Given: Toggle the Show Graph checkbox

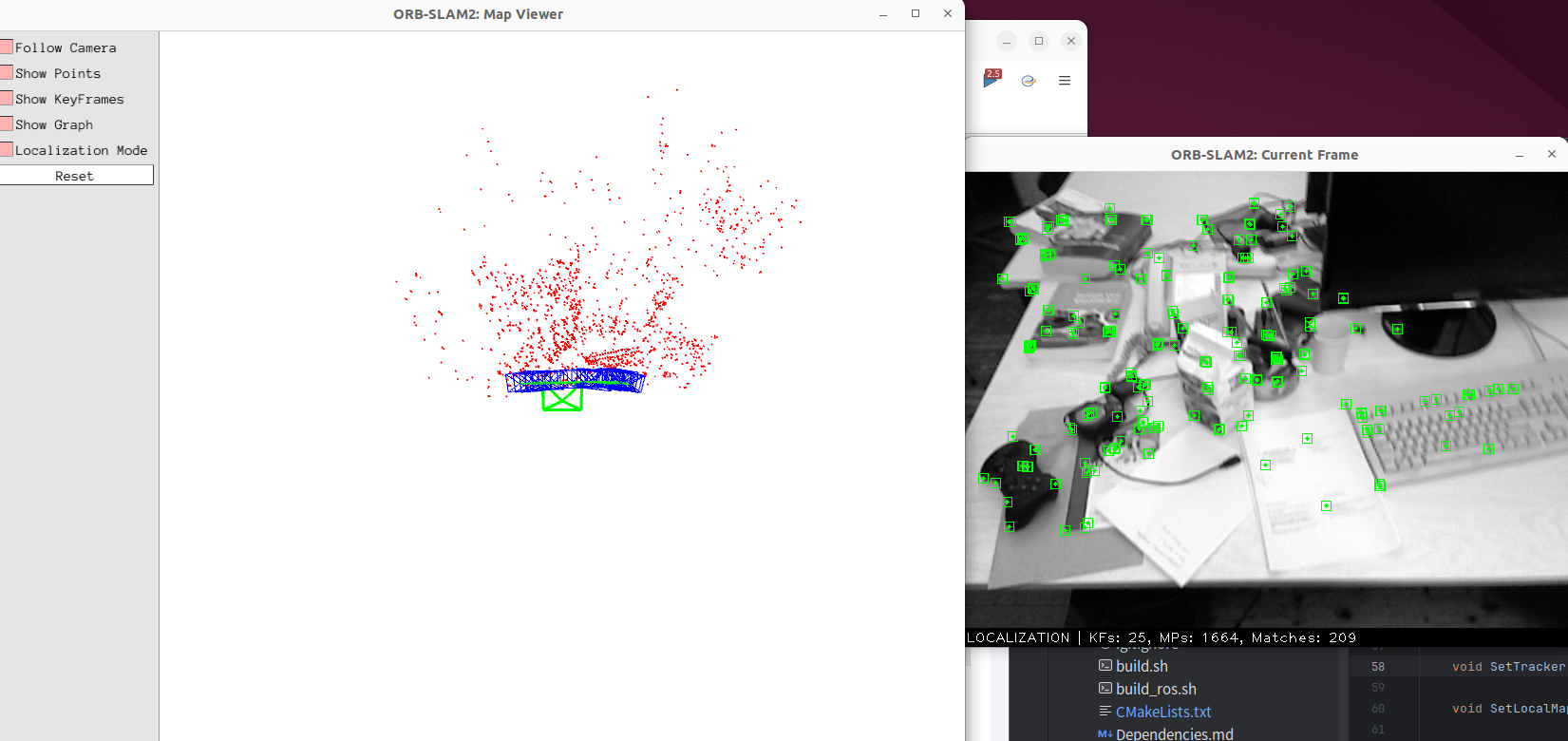Looking at the screenshot, I should pyautogui.click(x=7, y=123).
